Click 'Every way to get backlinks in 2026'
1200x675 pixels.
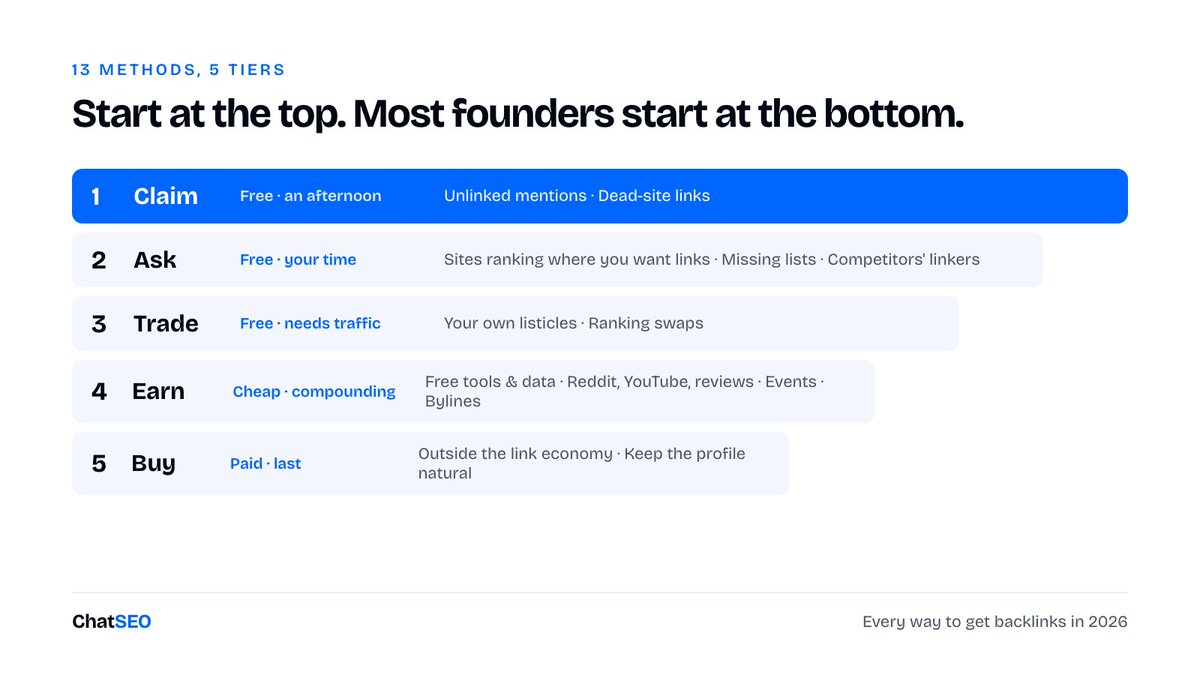click(995, 622)
